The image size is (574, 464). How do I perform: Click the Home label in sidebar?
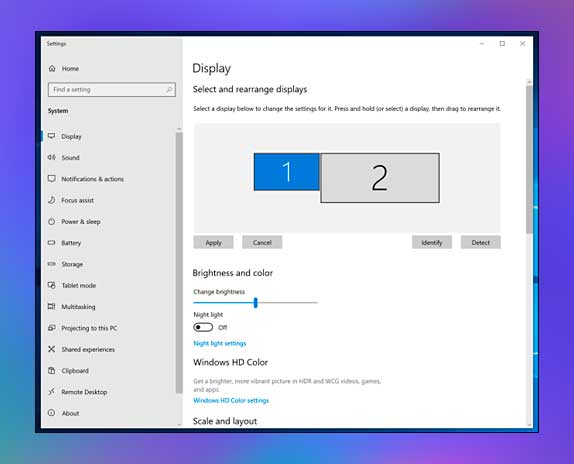coord(70,68)
